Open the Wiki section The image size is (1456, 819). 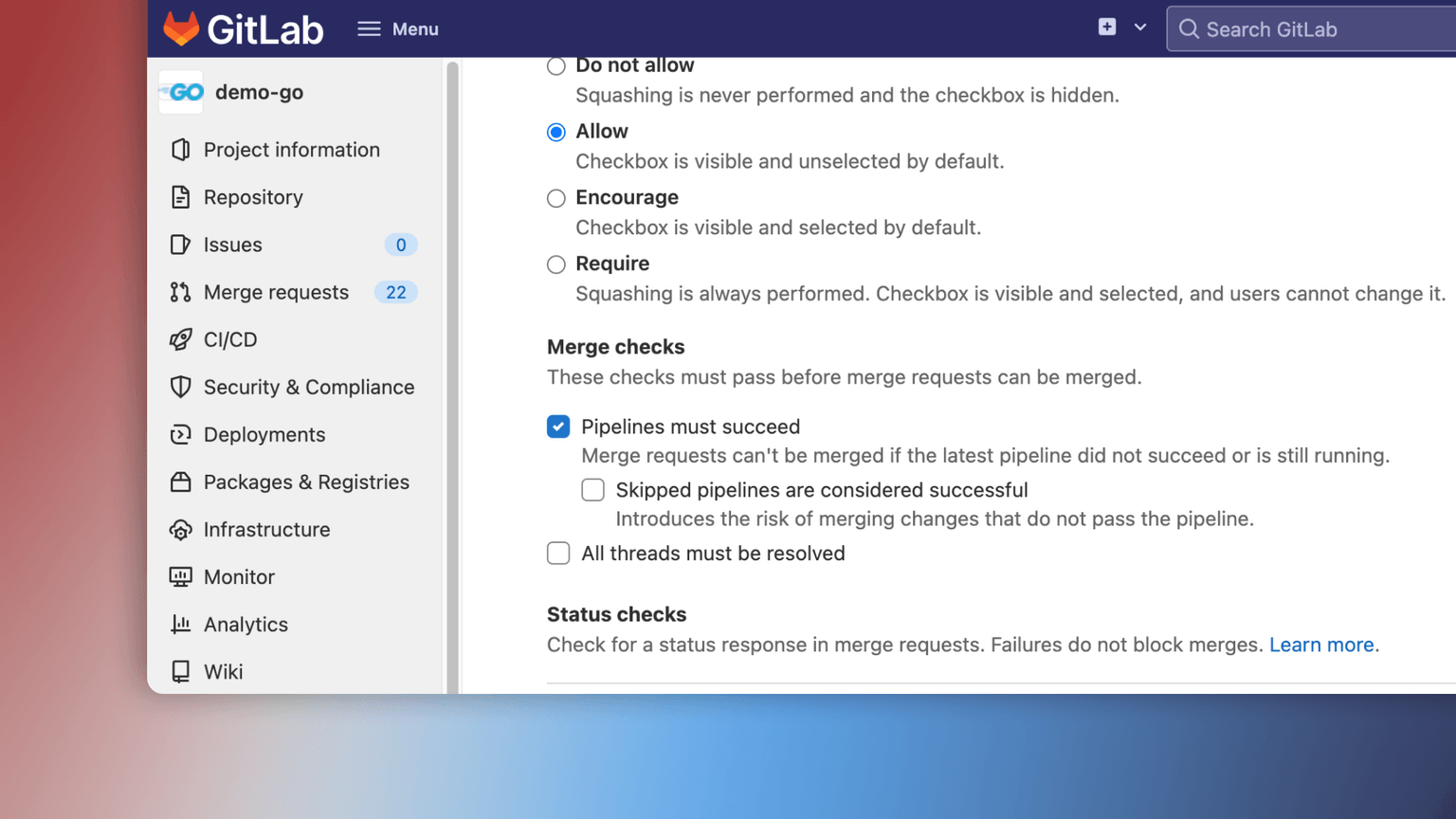(x=224, y=671)
